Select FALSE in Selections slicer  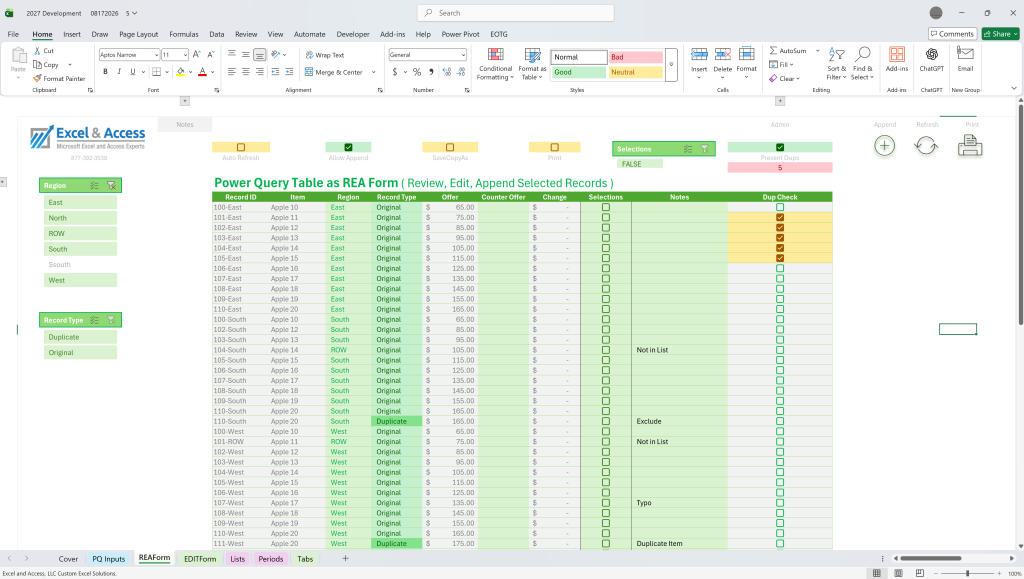pyautogui.click(x=639, y=164)
